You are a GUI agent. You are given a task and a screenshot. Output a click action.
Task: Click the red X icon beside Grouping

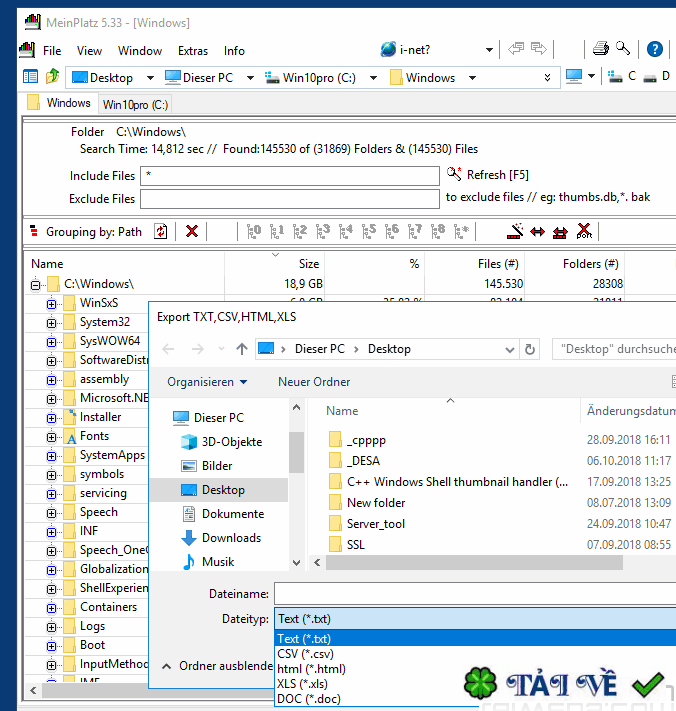coord(192,231)
